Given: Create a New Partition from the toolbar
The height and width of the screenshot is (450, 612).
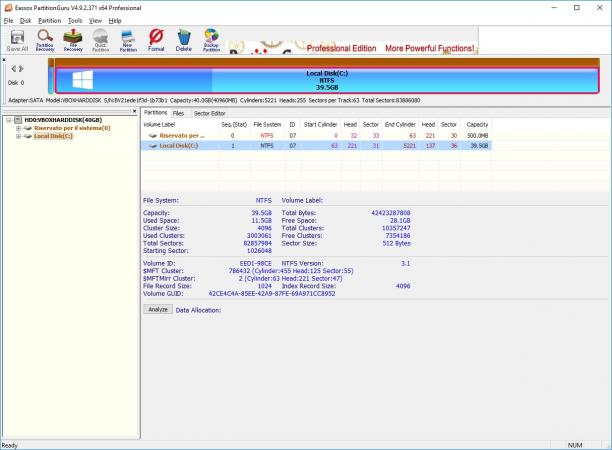Looking at the screenshot, I should pos(128,40).
